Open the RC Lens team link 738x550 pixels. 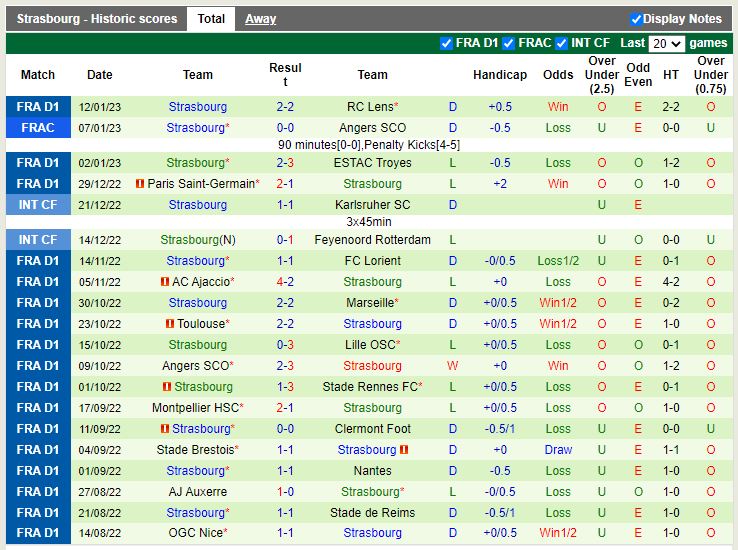370,107
